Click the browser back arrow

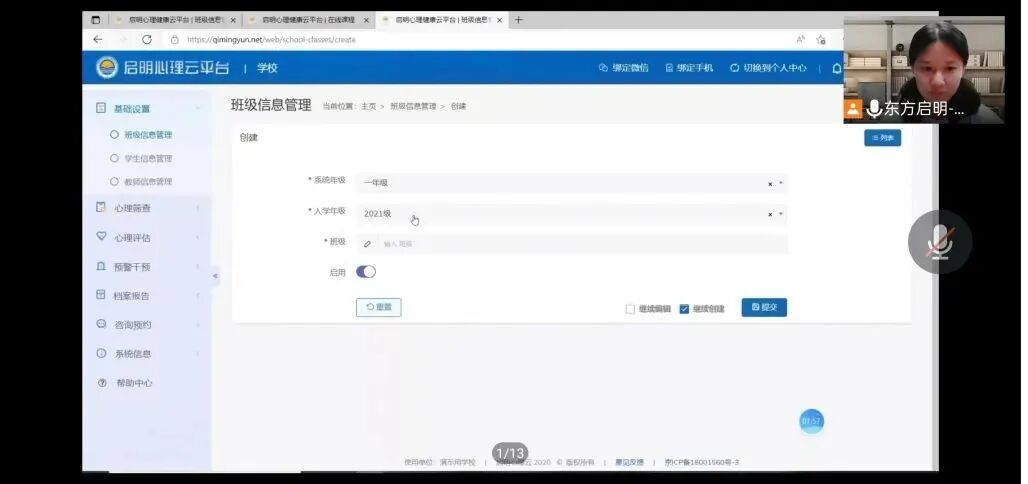click(98, 39)
